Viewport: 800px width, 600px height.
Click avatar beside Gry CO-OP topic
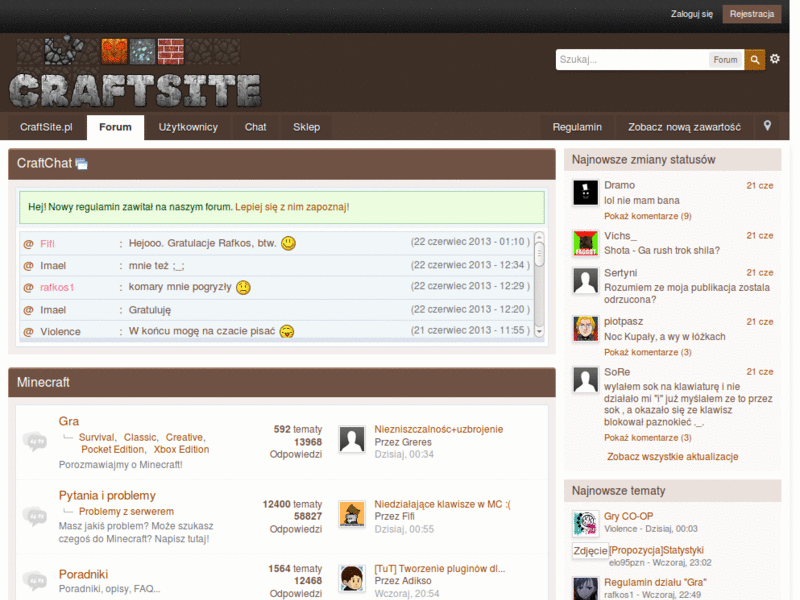(585, 523)
